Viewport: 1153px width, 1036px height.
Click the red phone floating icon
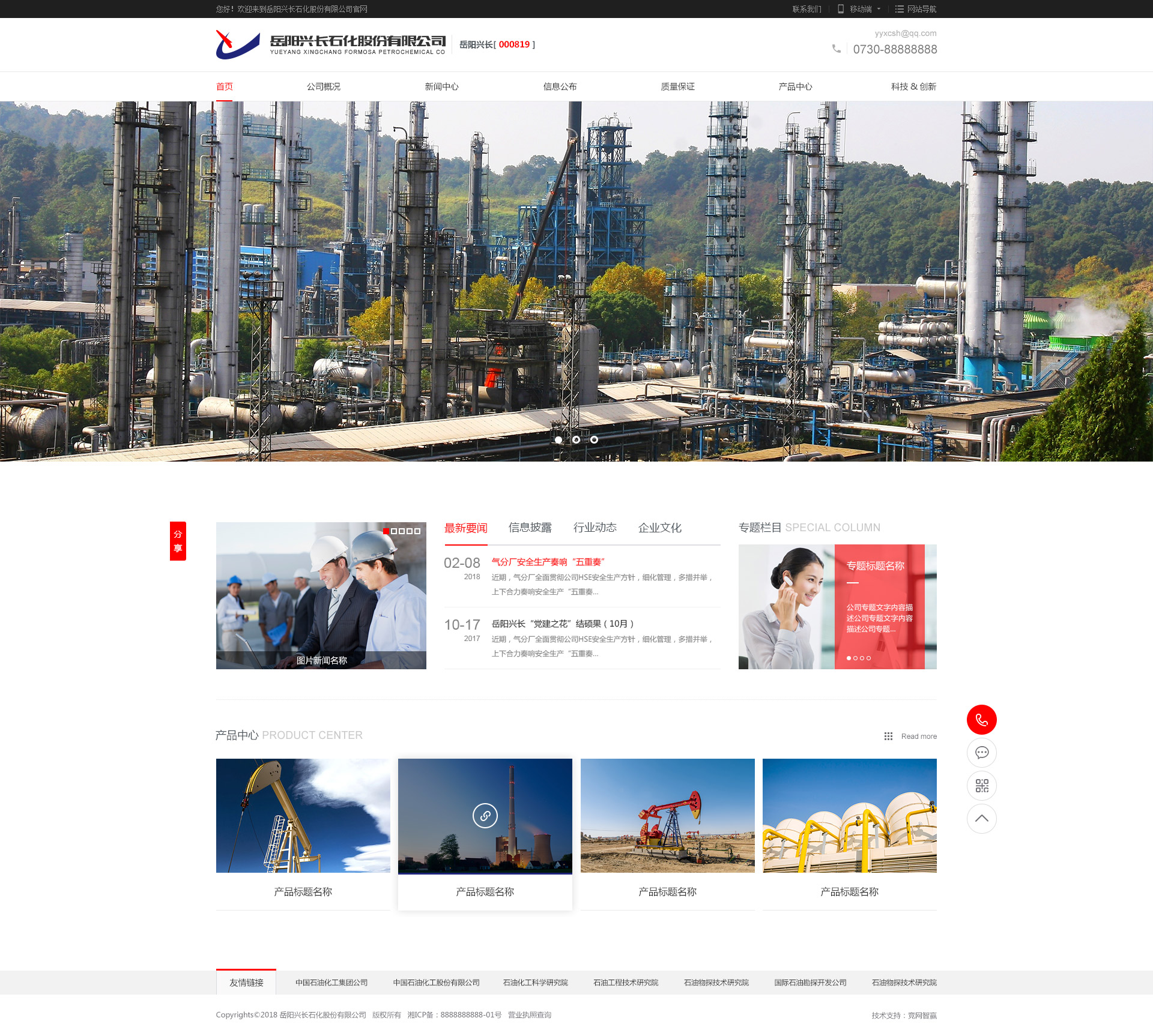pyautogui.click(x=981, y=720)
